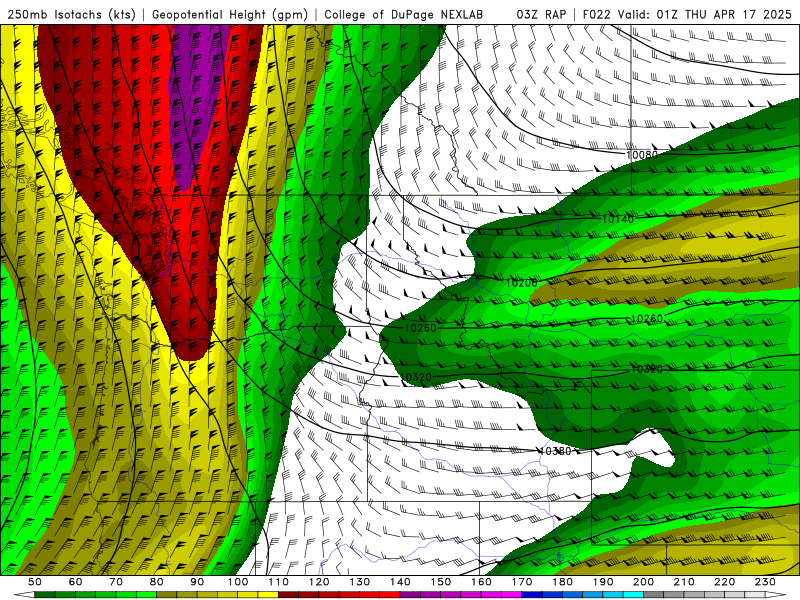Select the 10380 contour label
Viewport: 800px width, 600px height.
click(555, 451)
